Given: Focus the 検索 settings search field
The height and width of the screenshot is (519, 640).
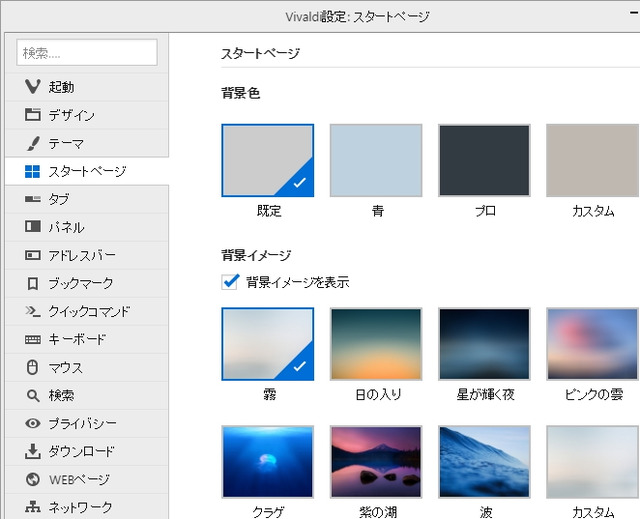Looking at the screenshot, I should pyautogui.click(x=87, y=52).
